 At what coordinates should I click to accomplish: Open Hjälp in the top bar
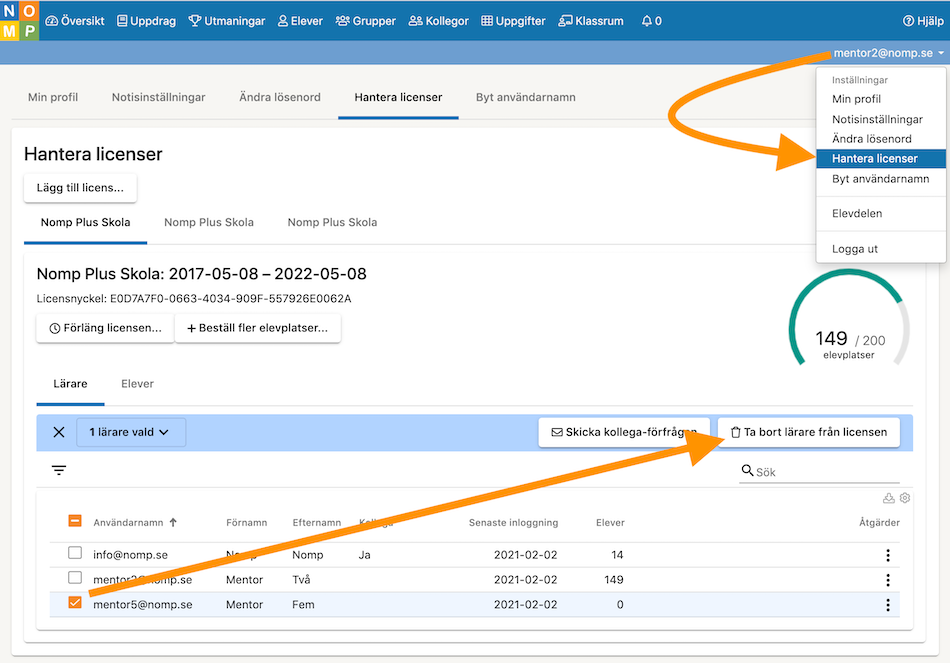(x=923, y=21)
